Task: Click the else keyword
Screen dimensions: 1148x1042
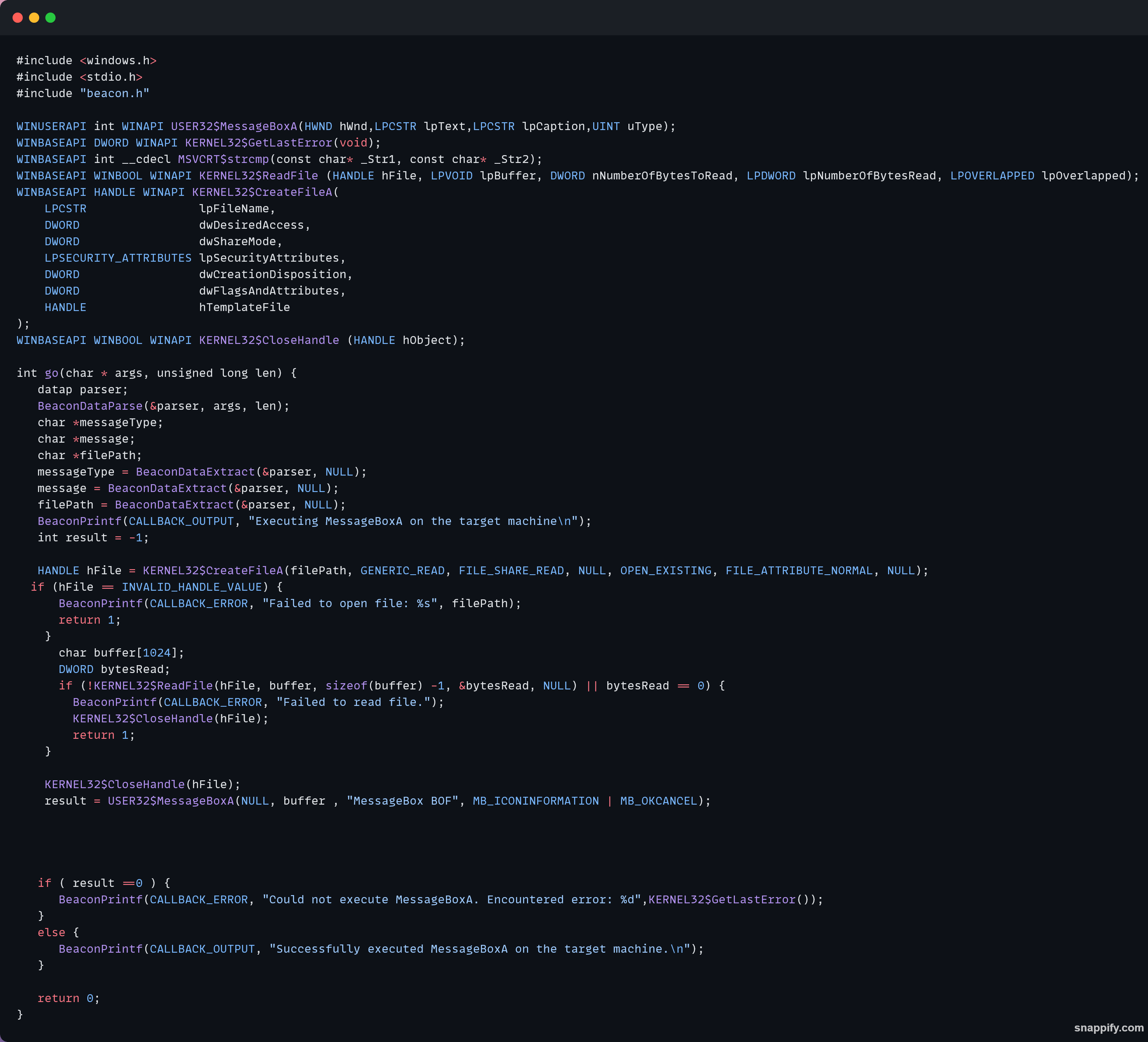Action: pos(51,933)
